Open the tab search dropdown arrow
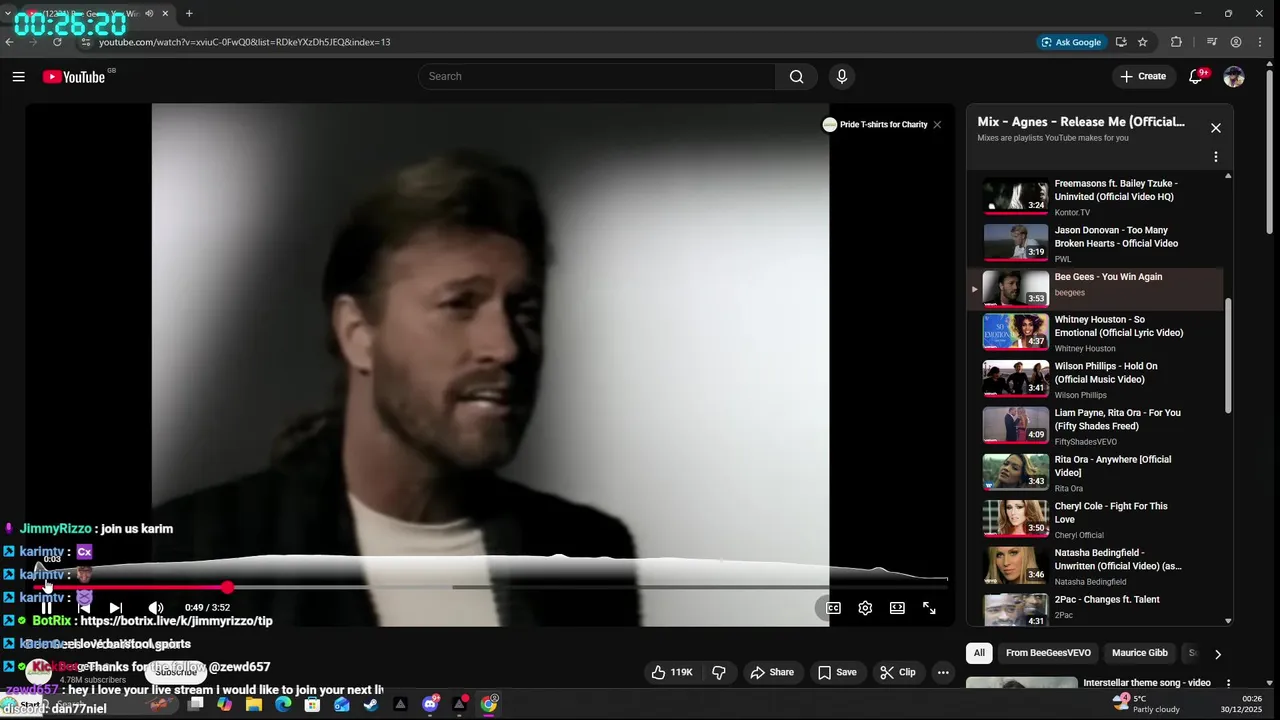Screen dimensions: 1280x720 click(x=8, y=13)
